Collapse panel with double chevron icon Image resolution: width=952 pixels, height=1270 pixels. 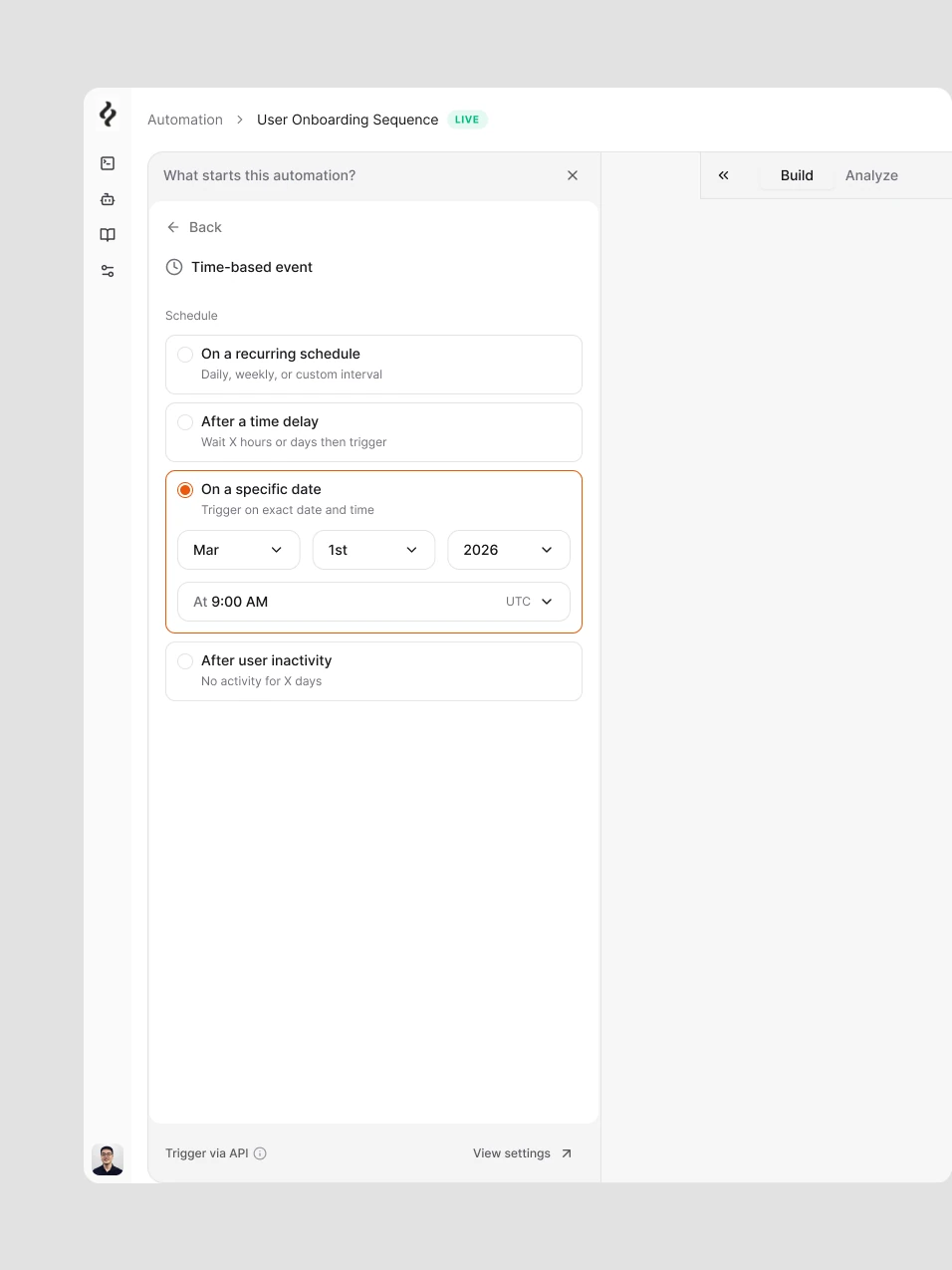(x=724, y=175)
